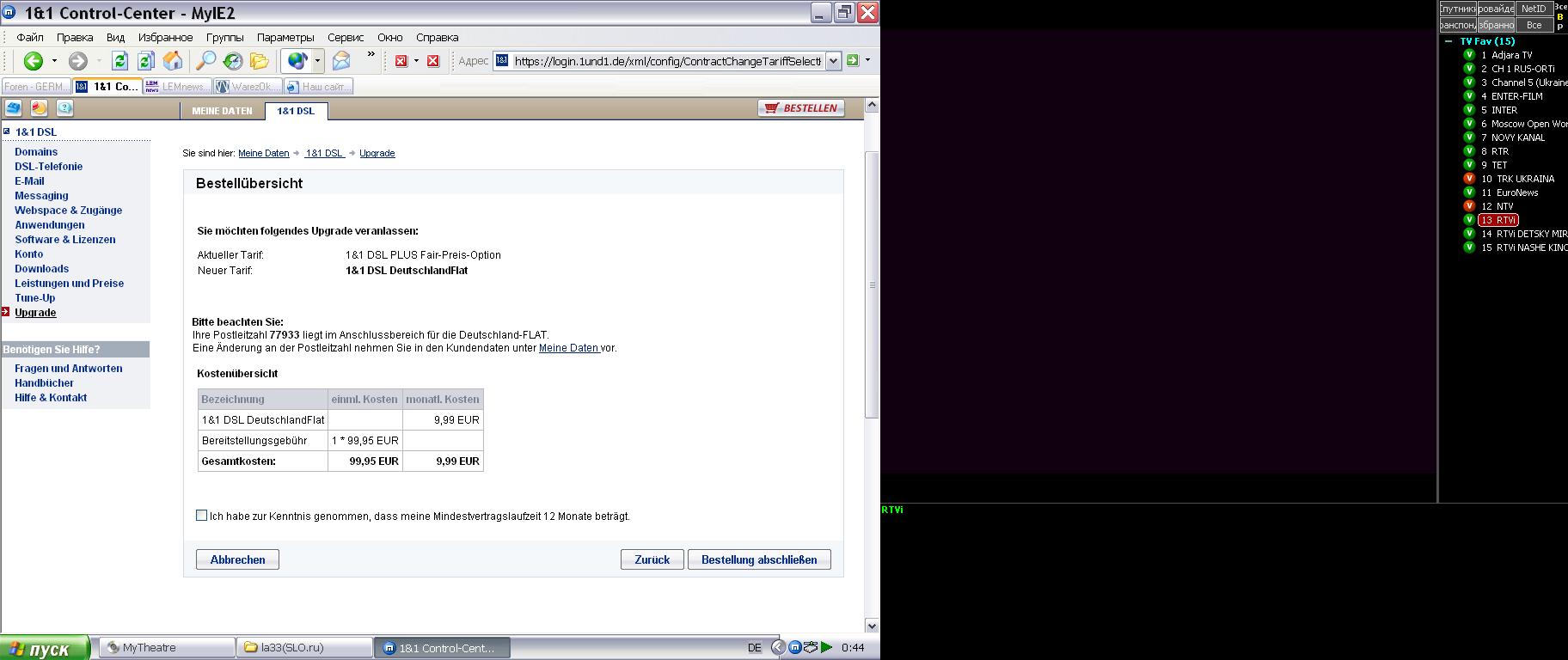Expand the toolbar overflow chevron
Viewport: 1568px width, 660px height.
tap(371, 55)
